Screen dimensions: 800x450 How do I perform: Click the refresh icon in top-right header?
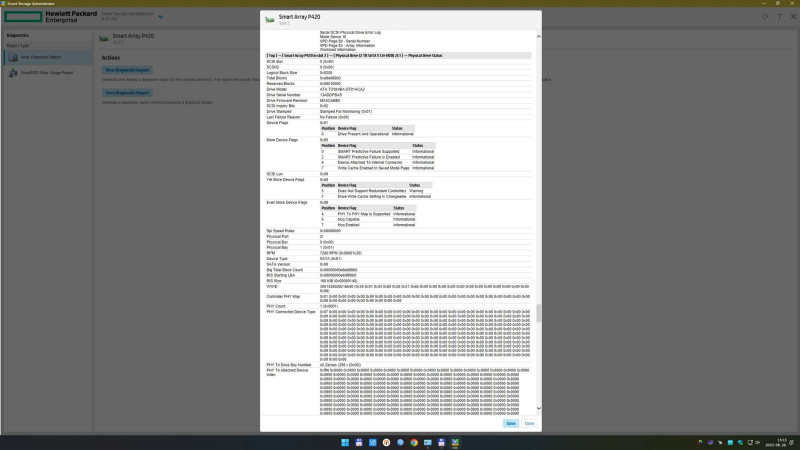click(x=765, y=16)
